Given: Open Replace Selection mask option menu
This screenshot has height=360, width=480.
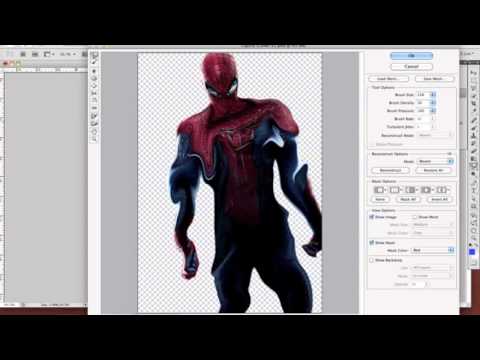Looking at the screenshot, I should tap(379, 190).
